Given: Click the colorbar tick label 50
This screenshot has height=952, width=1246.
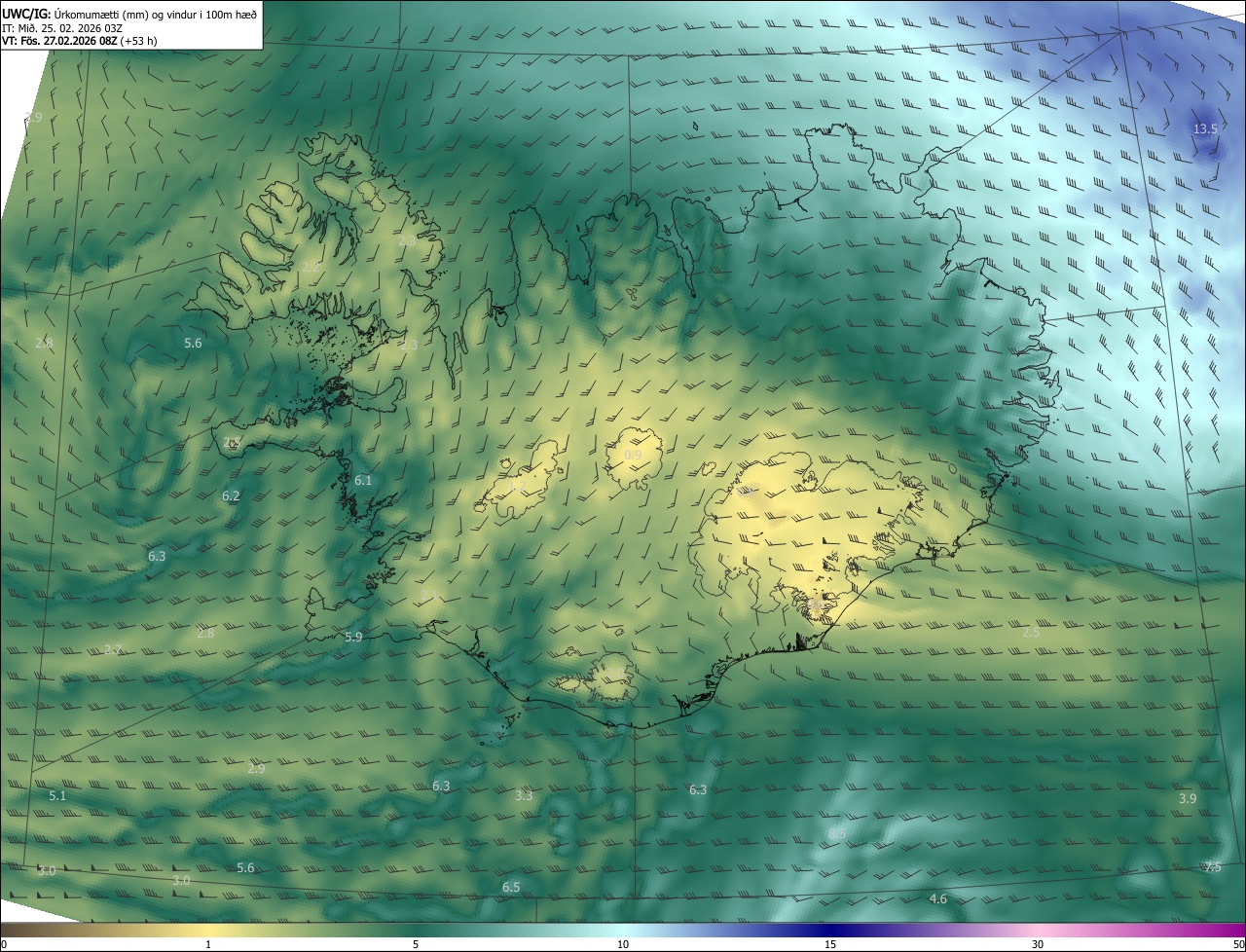Looking at the screenshot, I should [x=1238, y=944].
